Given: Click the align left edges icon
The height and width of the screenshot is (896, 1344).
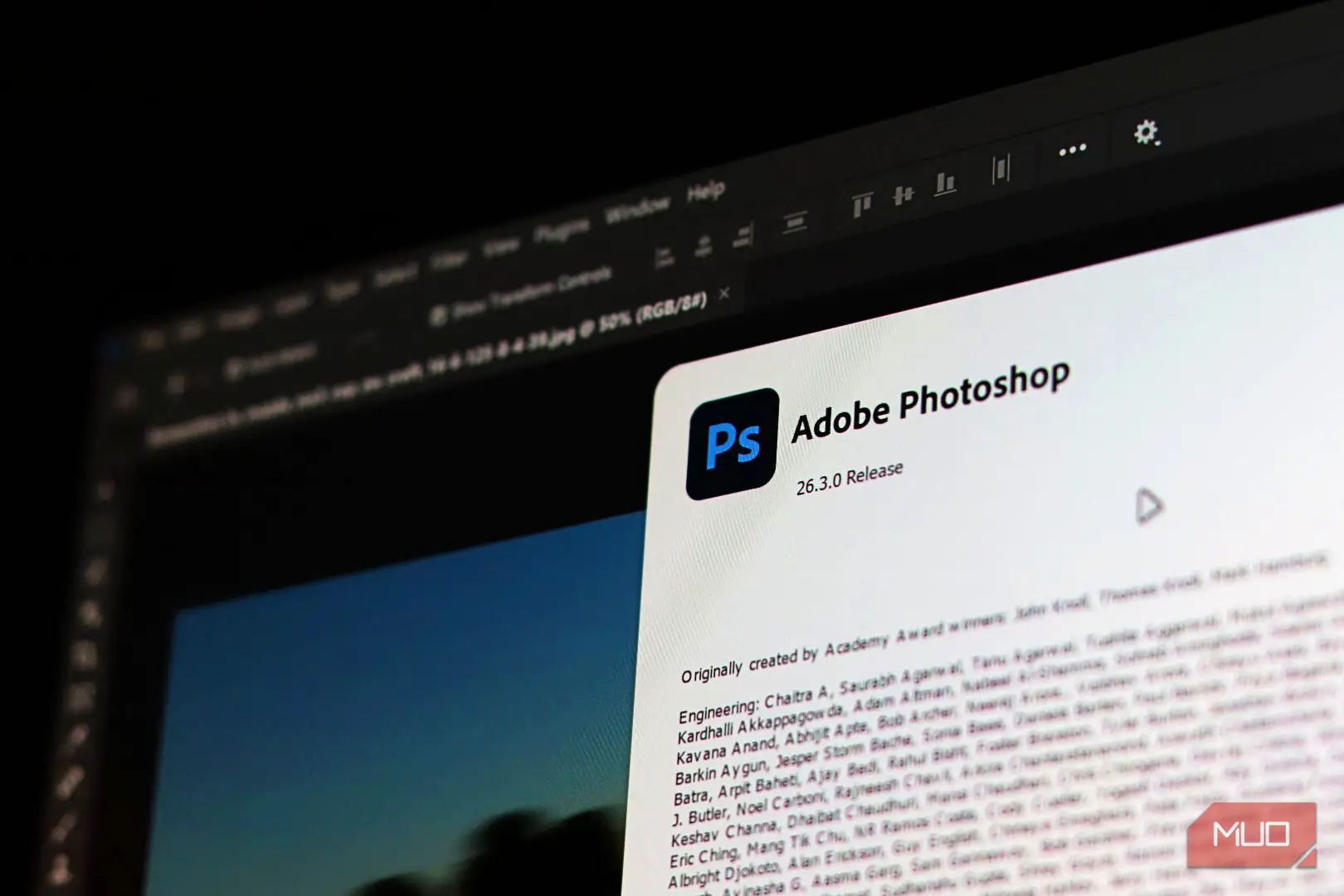Looking at the screenshot, I should click(664, 258).
